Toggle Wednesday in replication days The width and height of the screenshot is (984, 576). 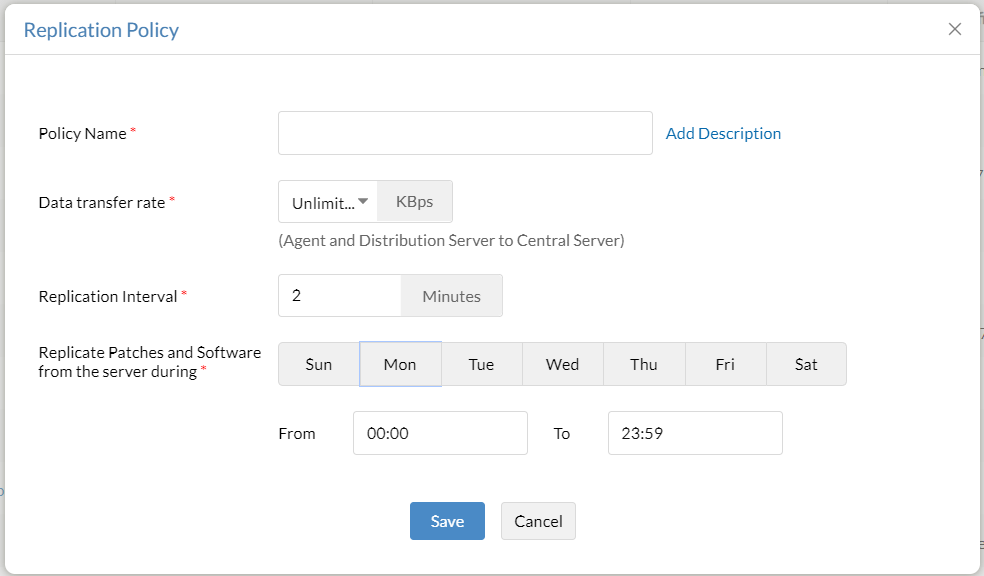click(x=562, y=364)
